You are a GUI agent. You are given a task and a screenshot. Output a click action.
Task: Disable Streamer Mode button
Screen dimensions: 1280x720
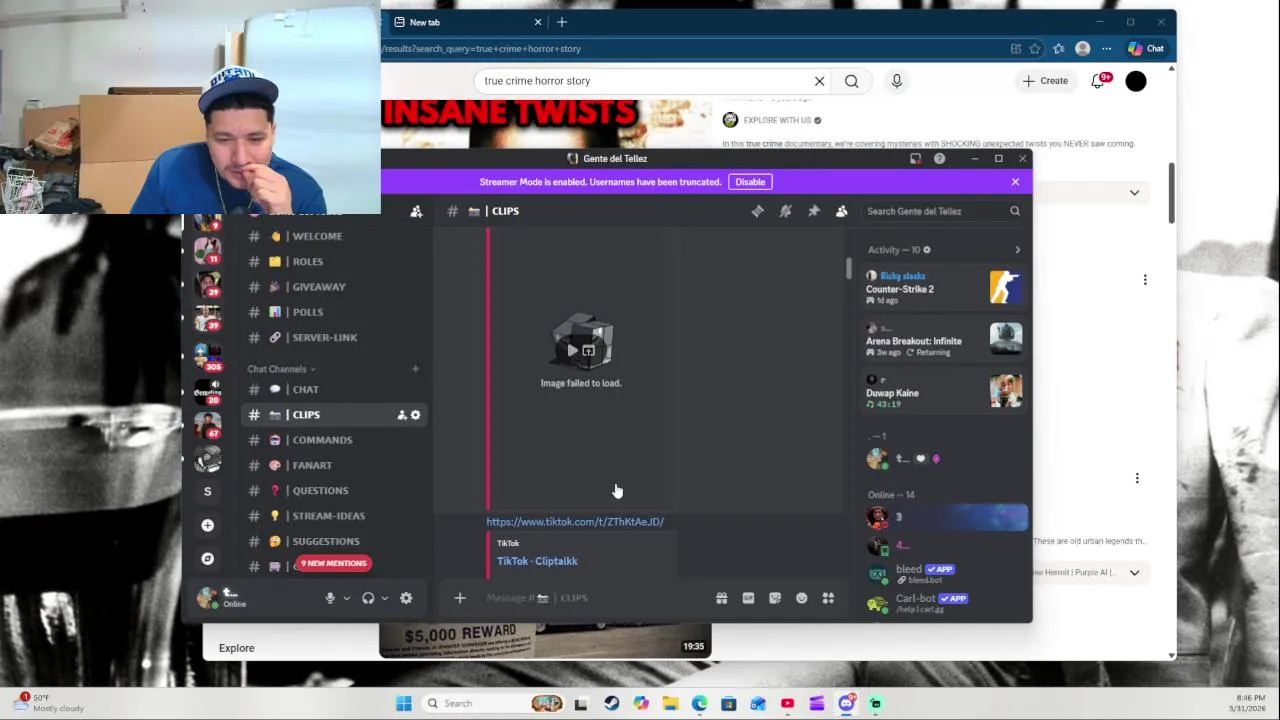750,182
